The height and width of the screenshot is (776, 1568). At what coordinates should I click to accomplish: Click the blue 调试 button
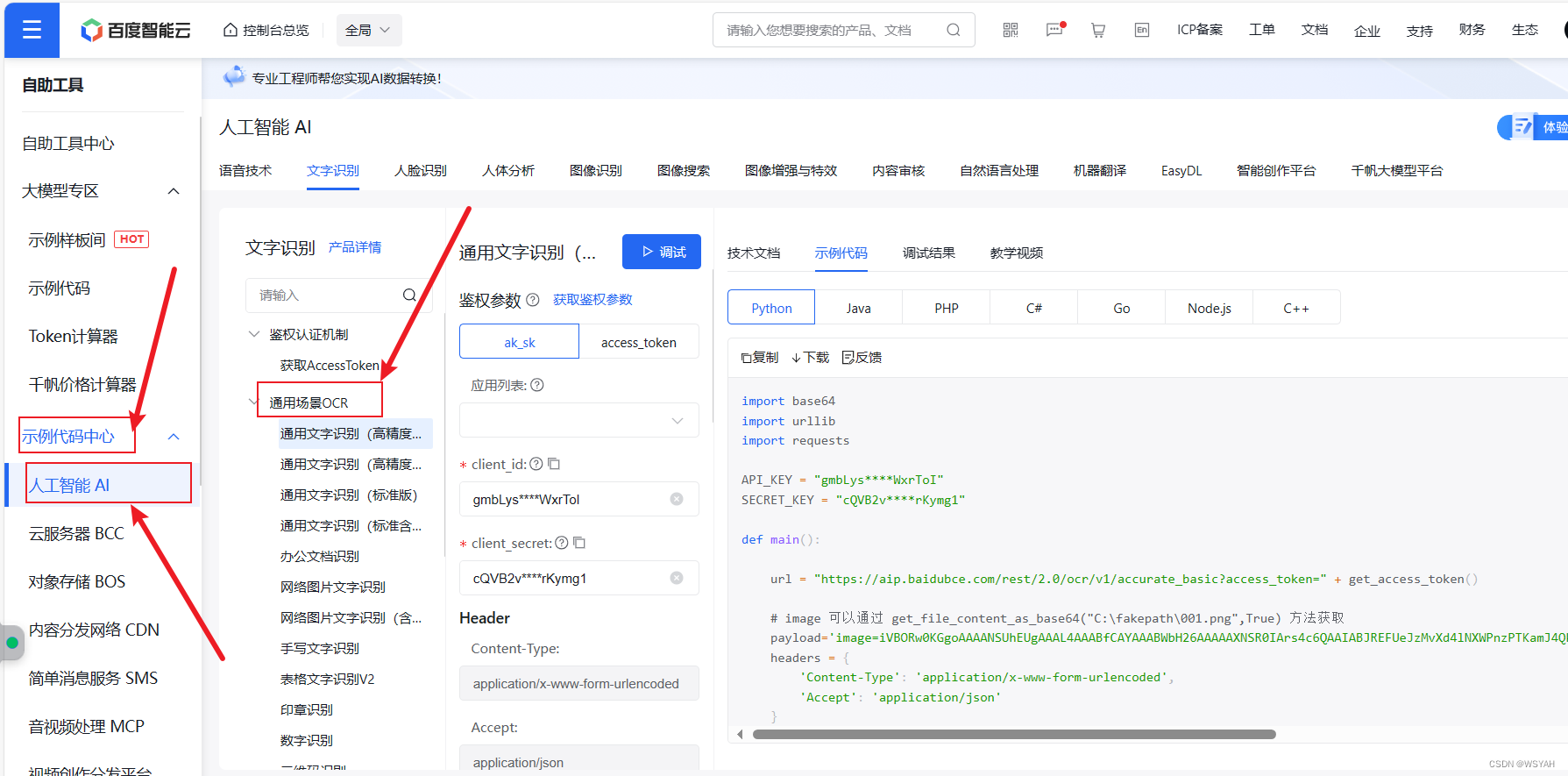click(x=662, y=252)
